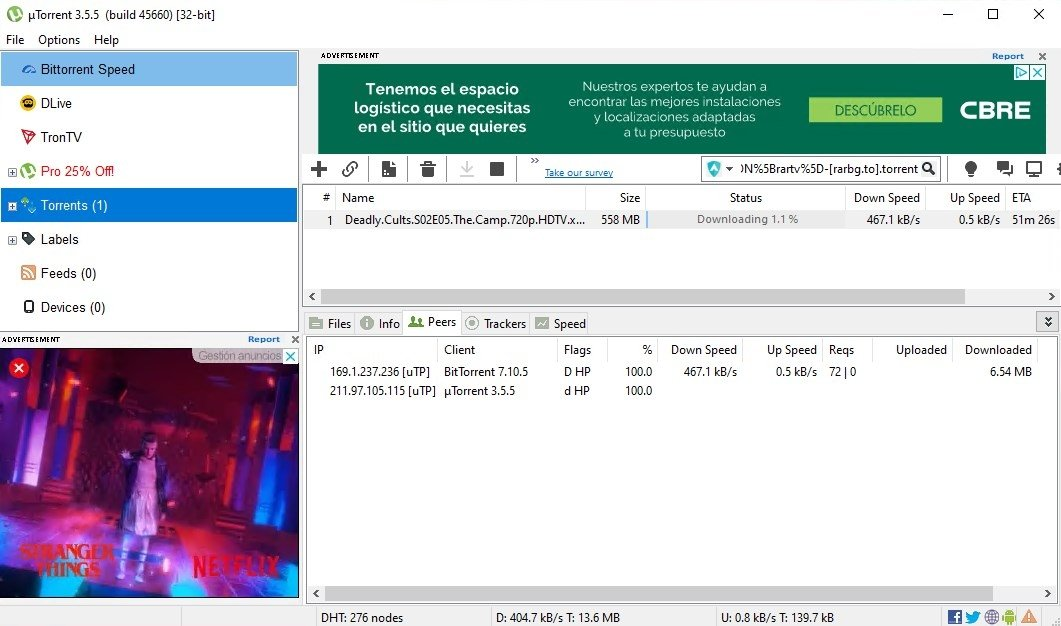The width and height of the screenshot is (1061, 626).
Task: Click the Twitter icon in status bar
Action: click(972, 617)
